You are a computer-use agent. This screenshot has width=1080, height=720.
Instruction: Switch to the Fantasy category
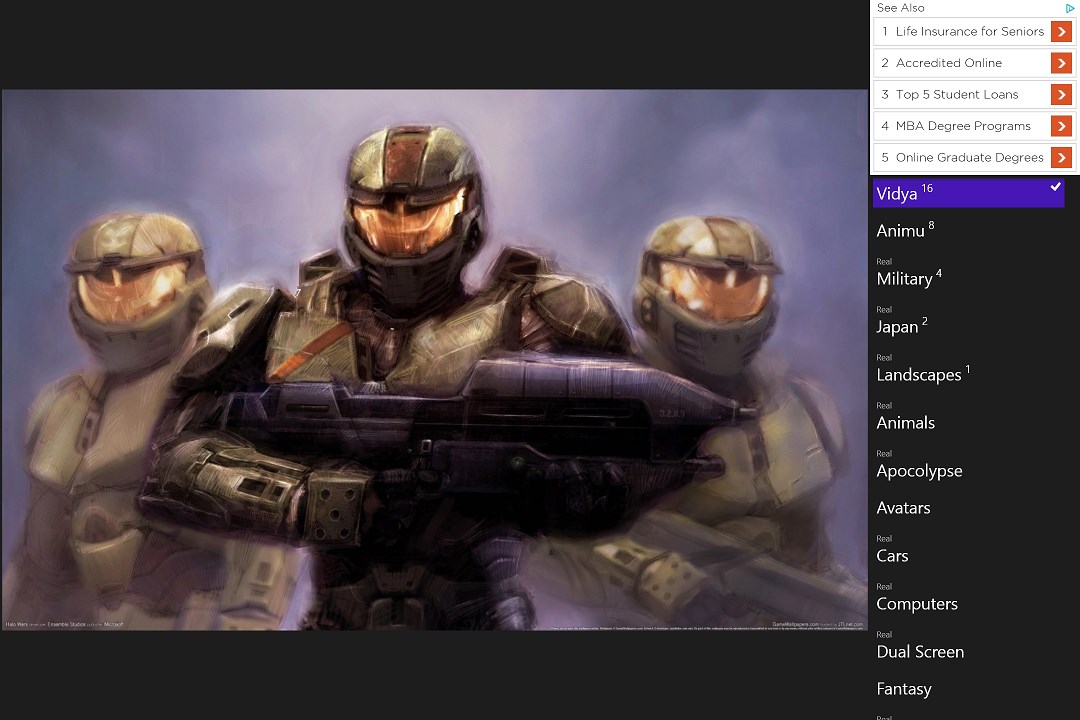(x=904, y=689)
